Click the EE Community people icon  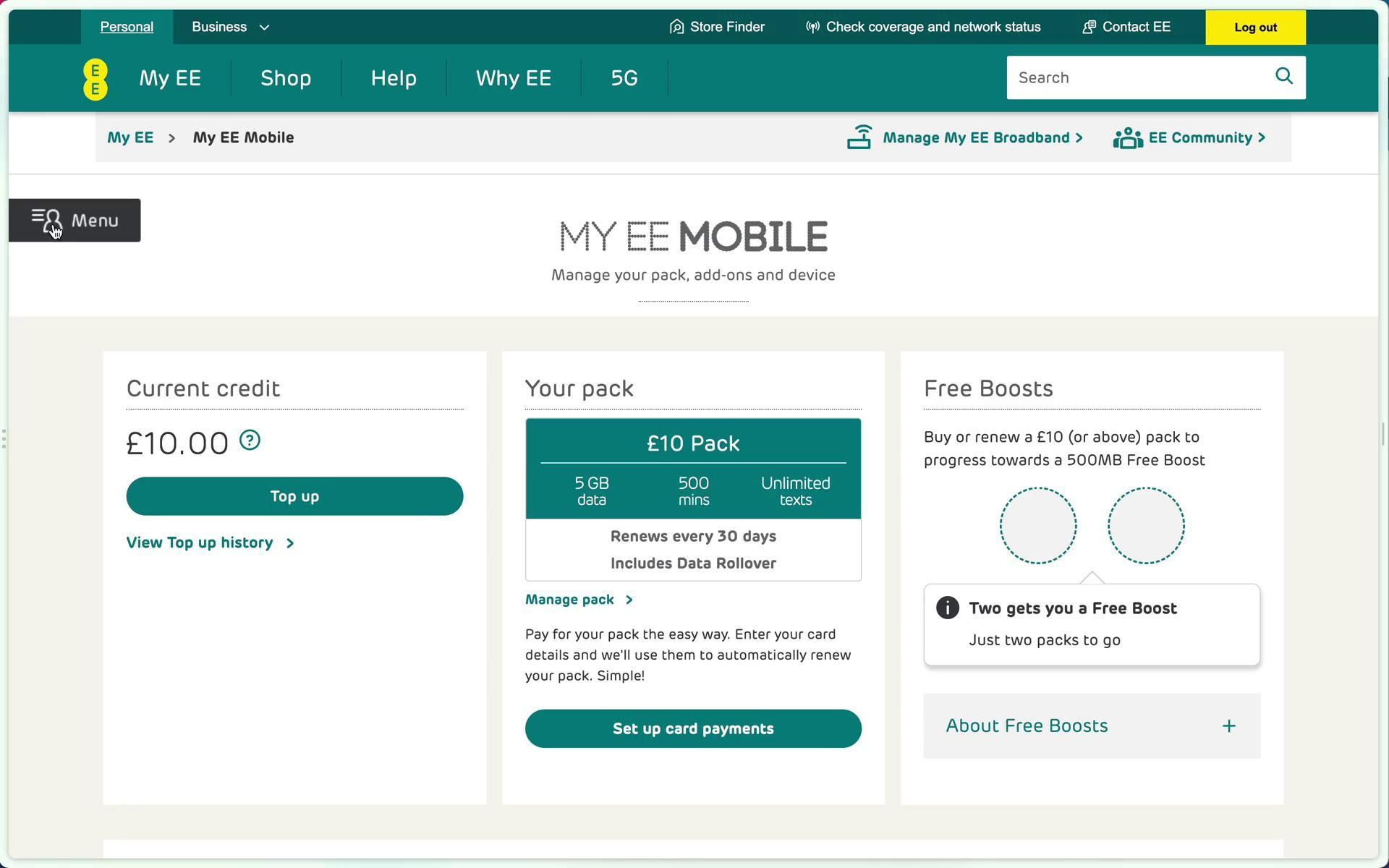click(x=1127, y=137)
